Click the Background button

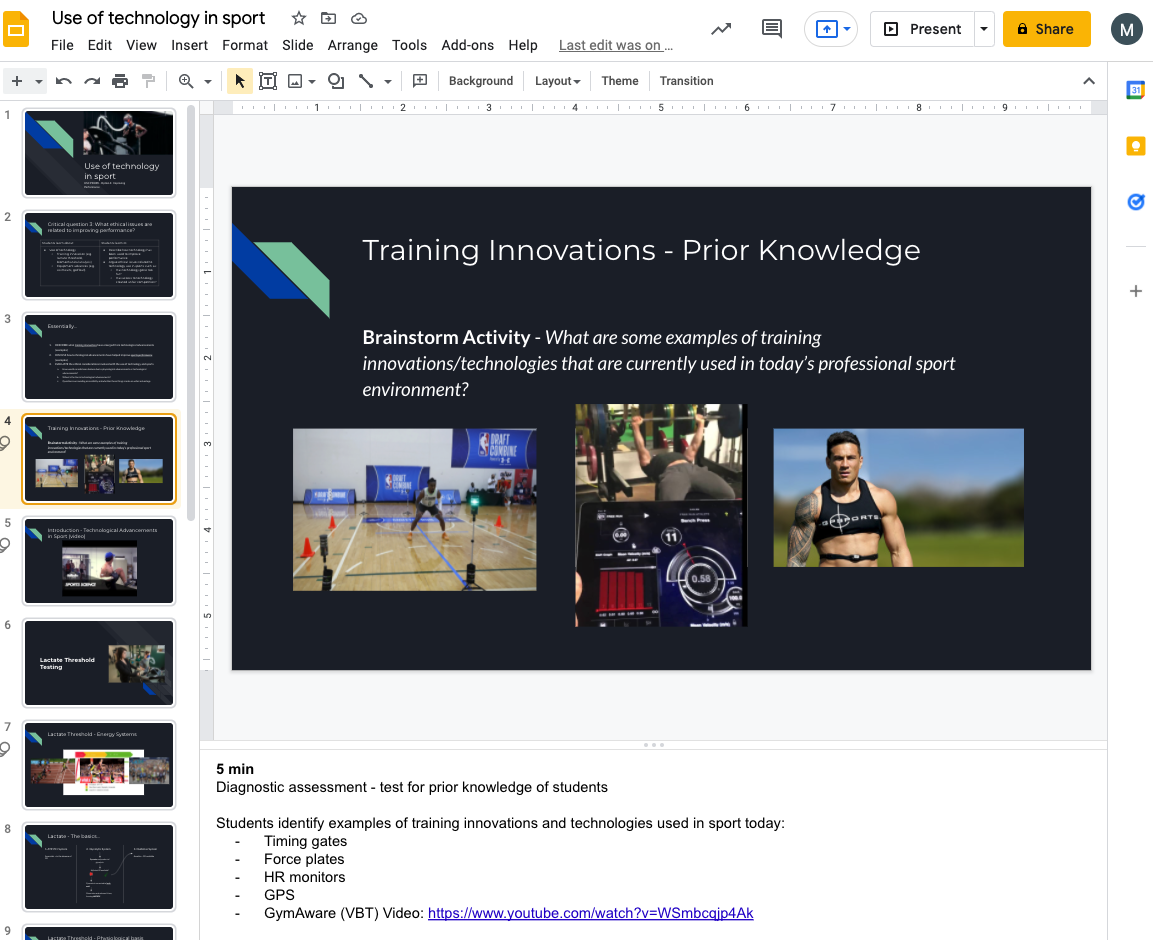[481, 81]
